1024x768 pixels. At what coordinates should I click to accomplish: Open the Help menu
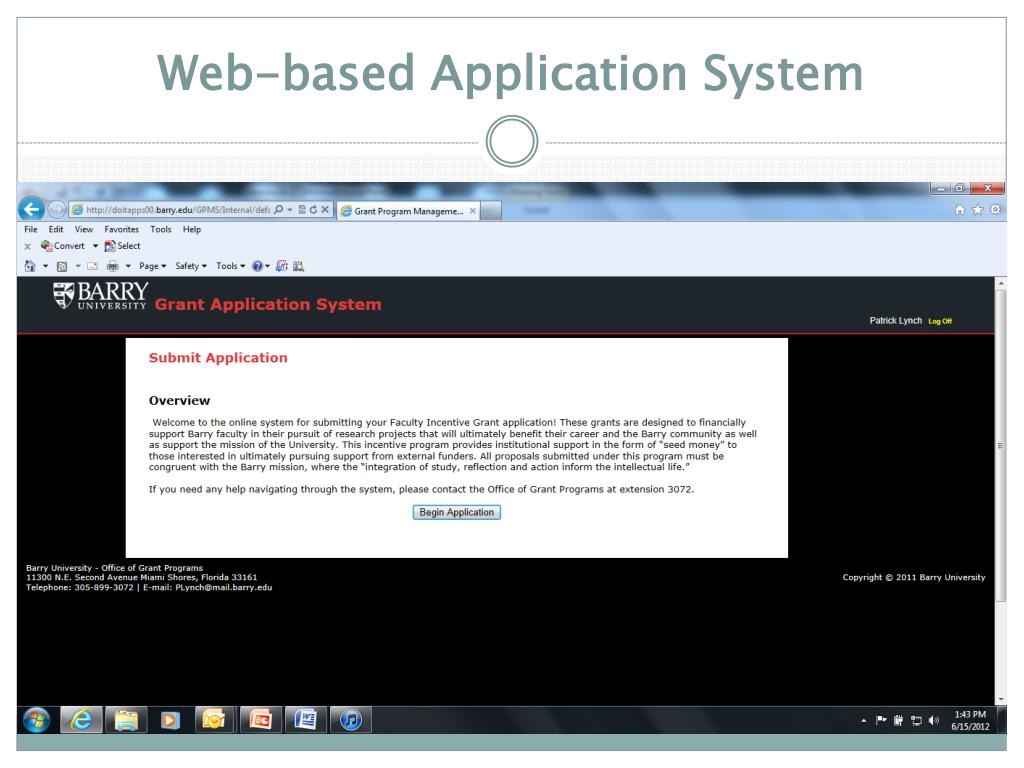[x=192, y=229]
